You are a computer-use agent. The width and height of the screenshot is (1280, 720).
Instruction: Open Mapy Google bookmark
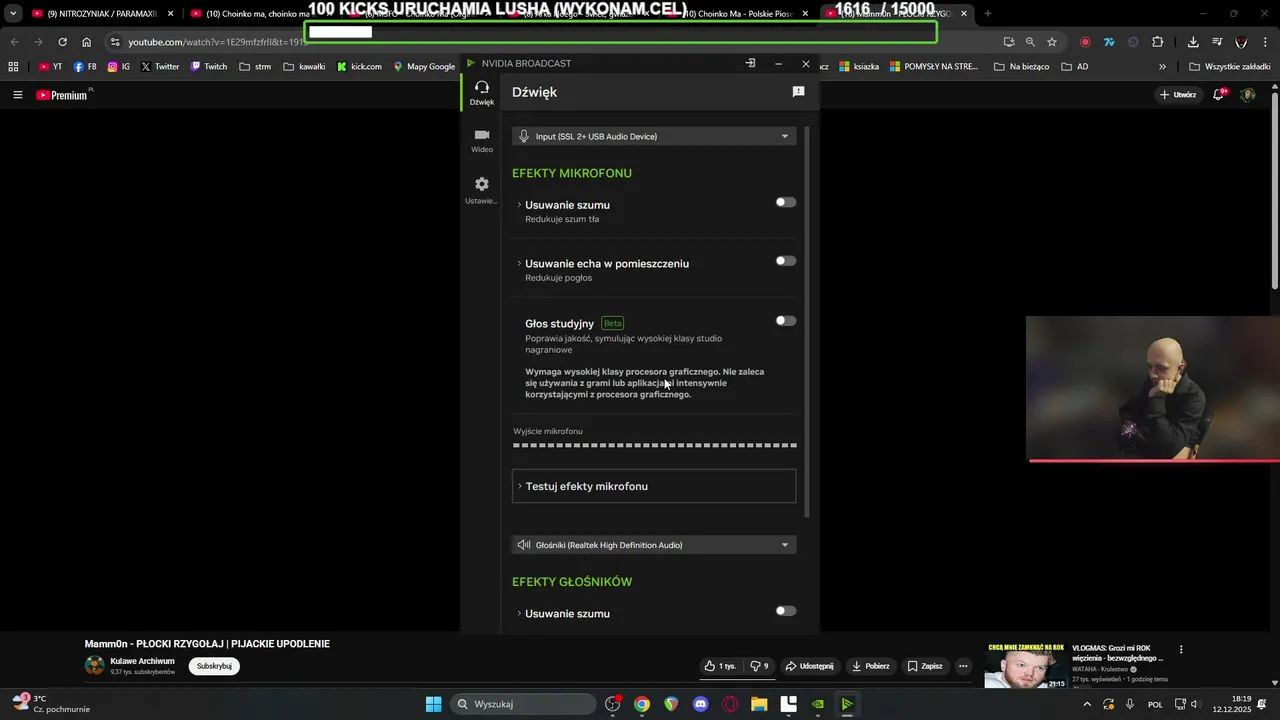point(424,67)
